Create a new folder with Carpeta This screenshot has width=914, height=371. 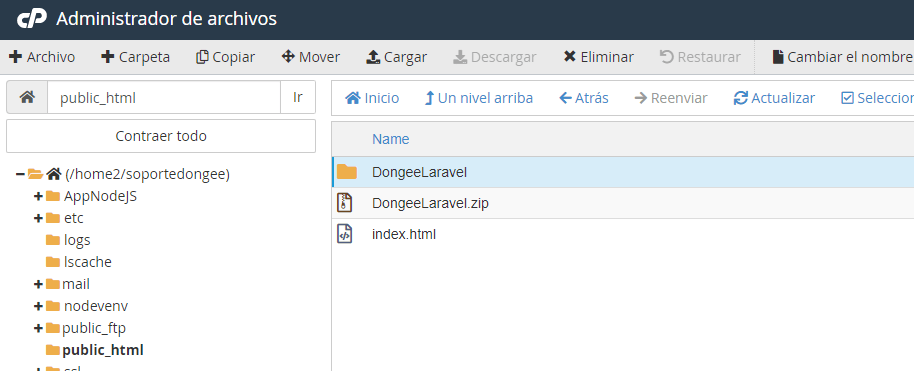point(135,57)
